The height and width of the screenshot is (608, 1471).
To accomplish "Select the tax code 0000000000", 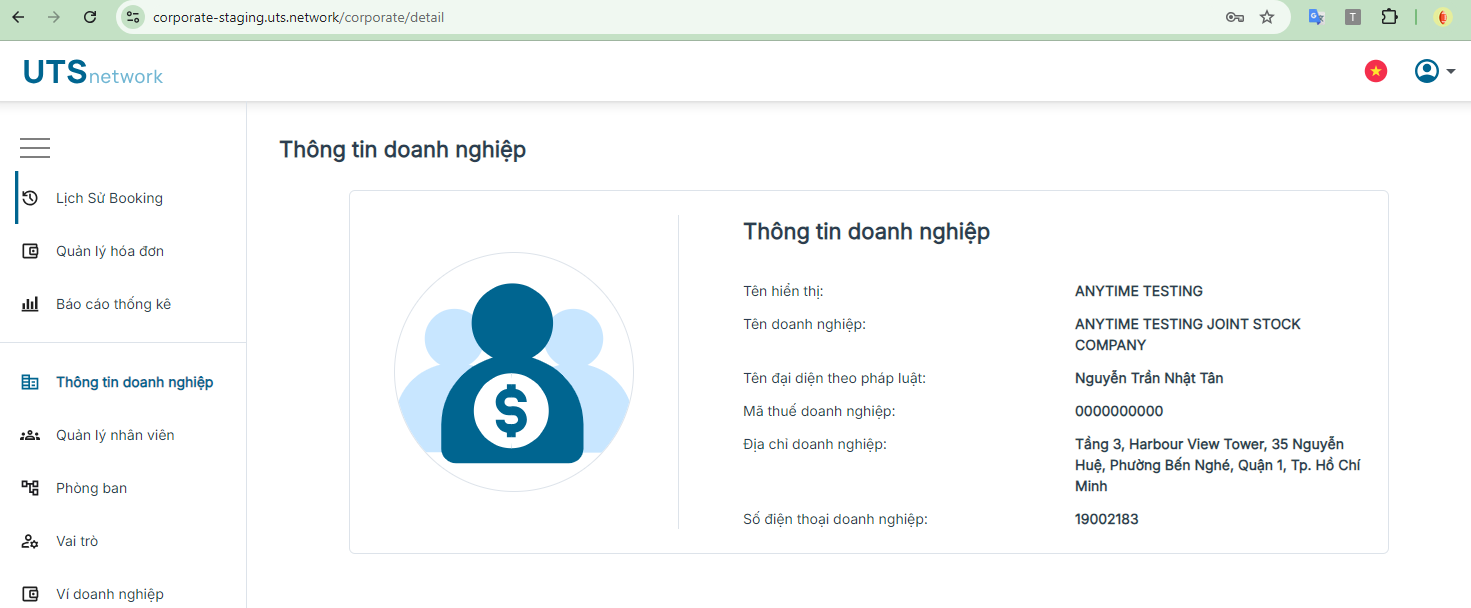I will (1119, 411).
